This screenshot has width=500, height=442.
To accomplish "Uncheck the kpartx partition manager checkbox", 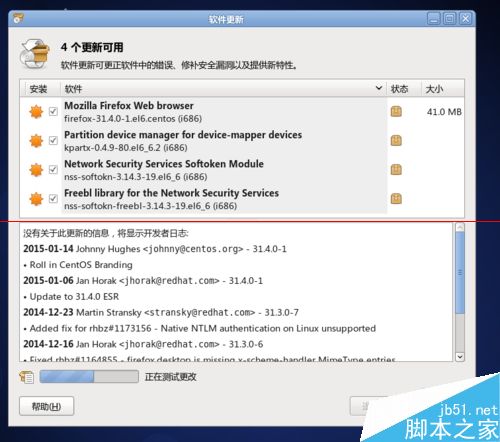I will [53, 140].
